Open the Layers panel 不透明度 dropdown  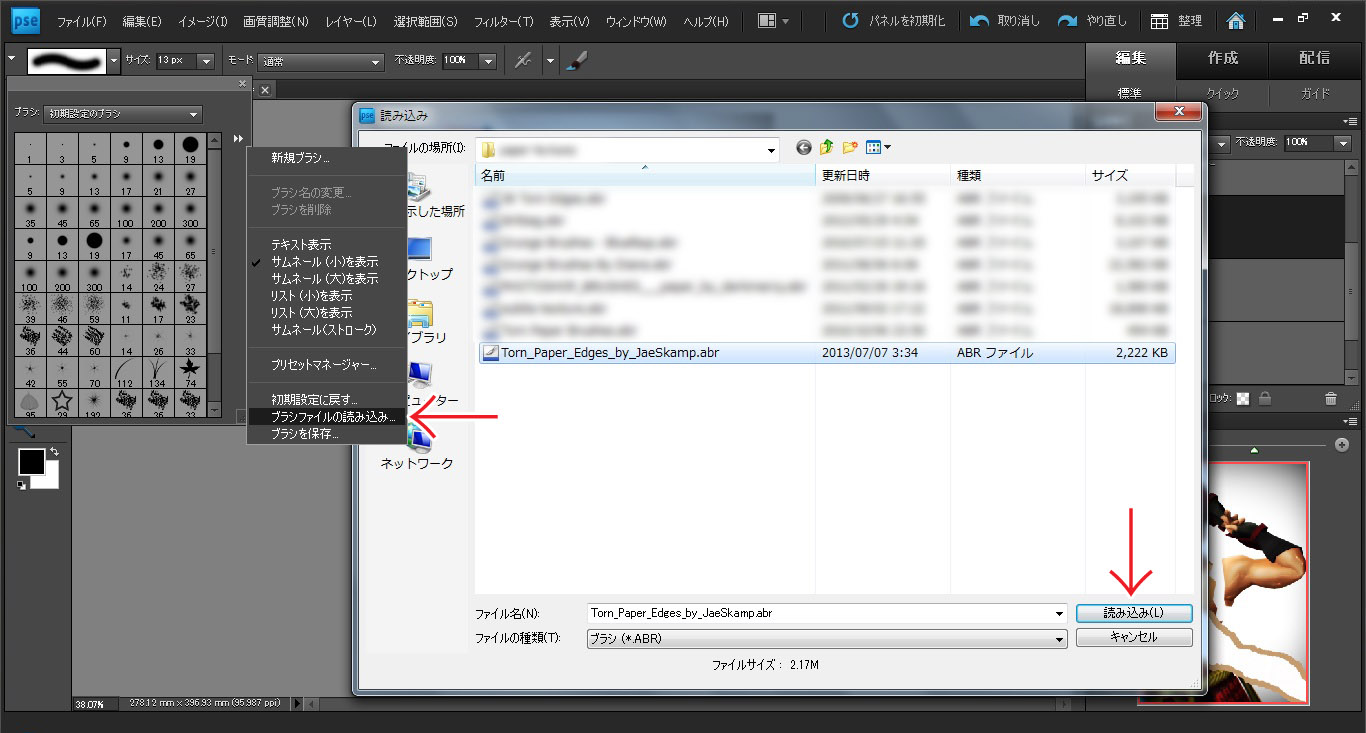[x=1344, y=143]
